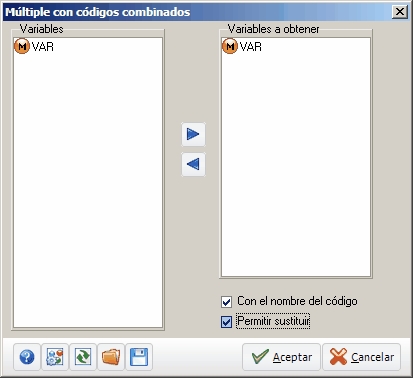Click the settings gears icon button

click(55, 357)
